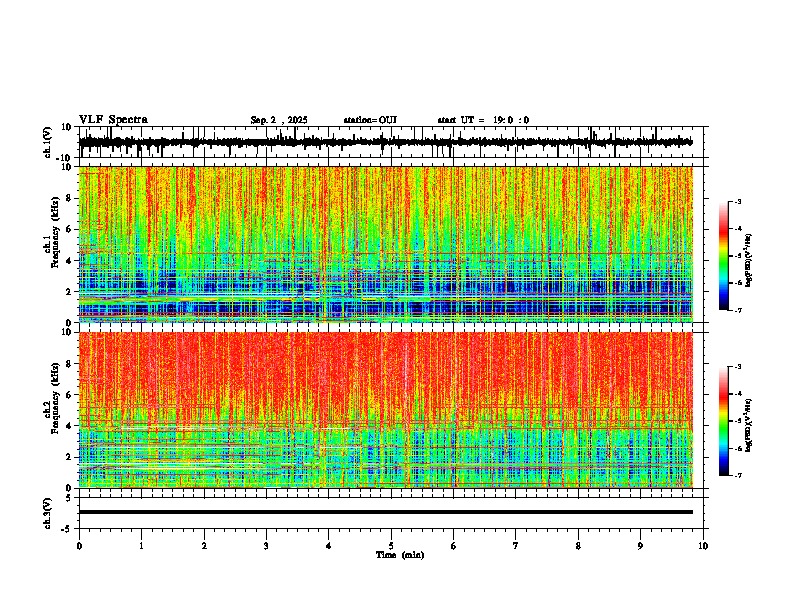Click the ch.1 spectrogram plot

point(386,244)
